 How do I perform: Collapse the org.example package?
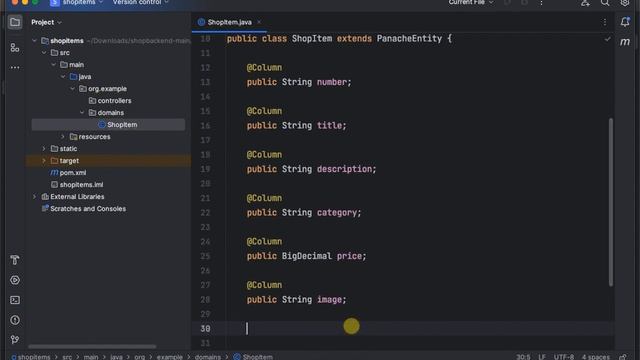[72, 89]
